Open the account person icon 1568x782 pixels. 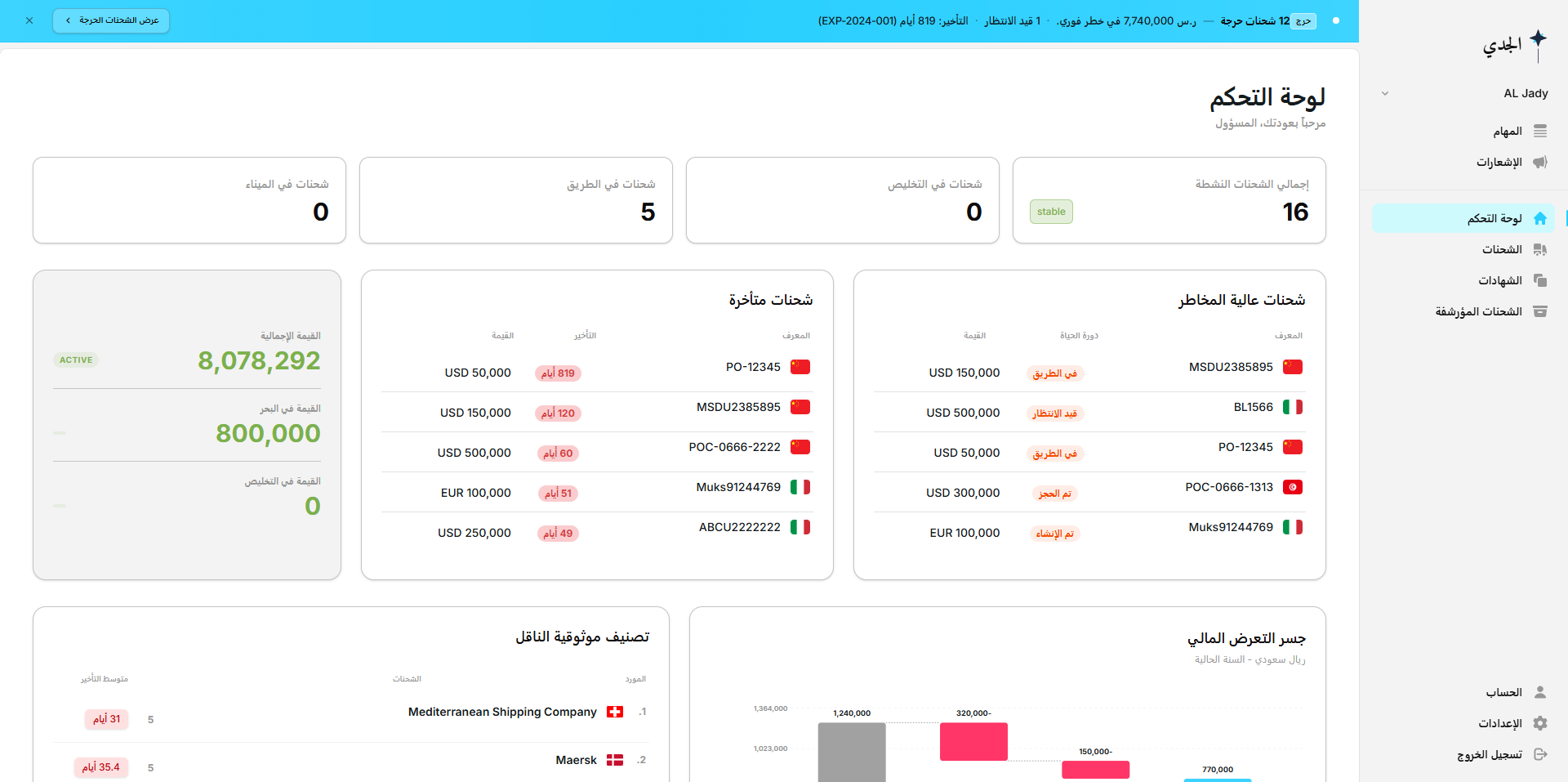tap(1540, 692)
